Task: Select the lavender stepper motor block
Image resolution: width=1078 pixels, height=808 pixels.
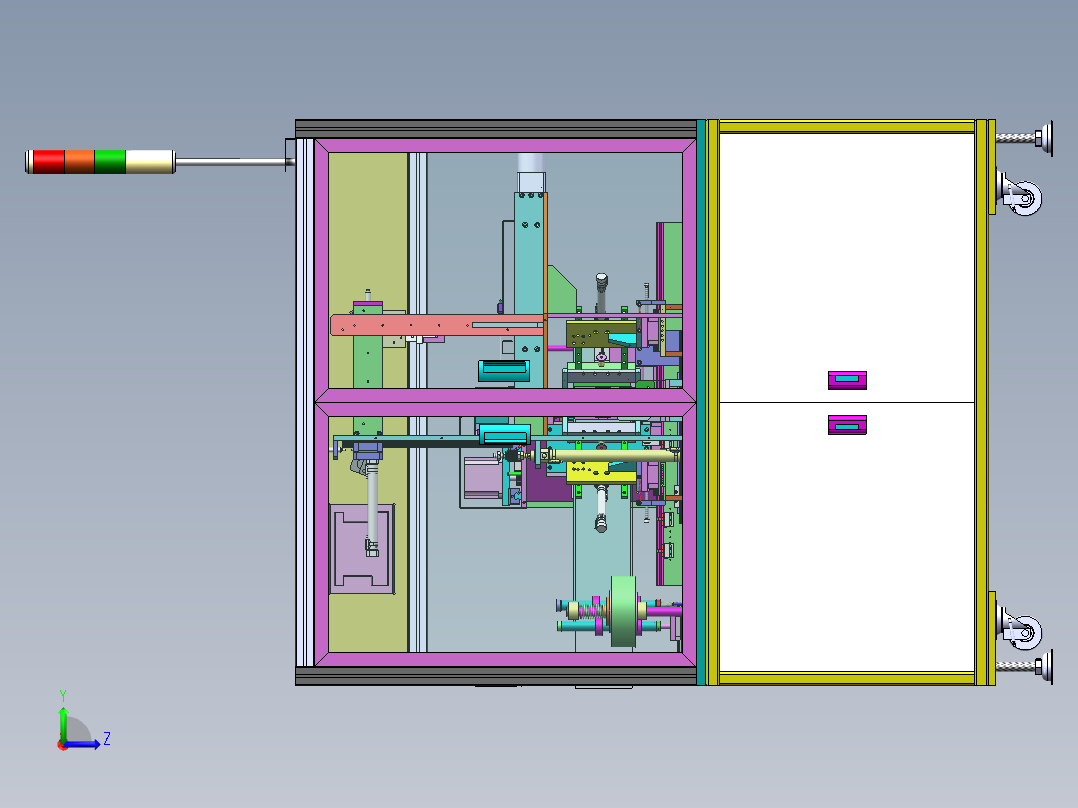Action: pos(483,478)
